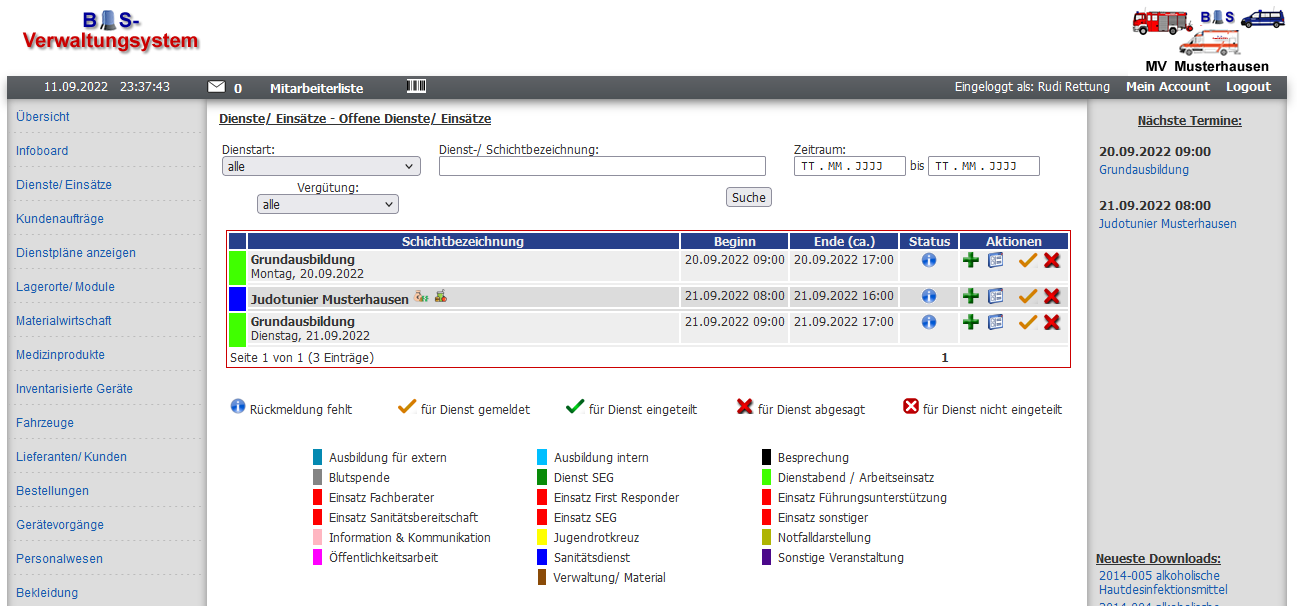This screenshot has width=1297, height=606.
Task: Click blue info status icon for Montag Grundausbildung
Action: (928, 261)
